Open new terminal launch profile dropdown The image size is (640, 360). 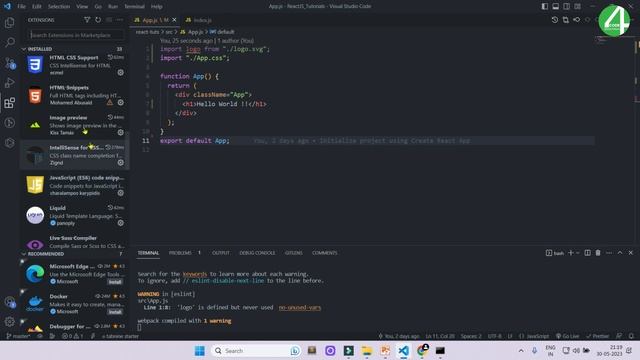pyautogui.click(x=578, y=253)
